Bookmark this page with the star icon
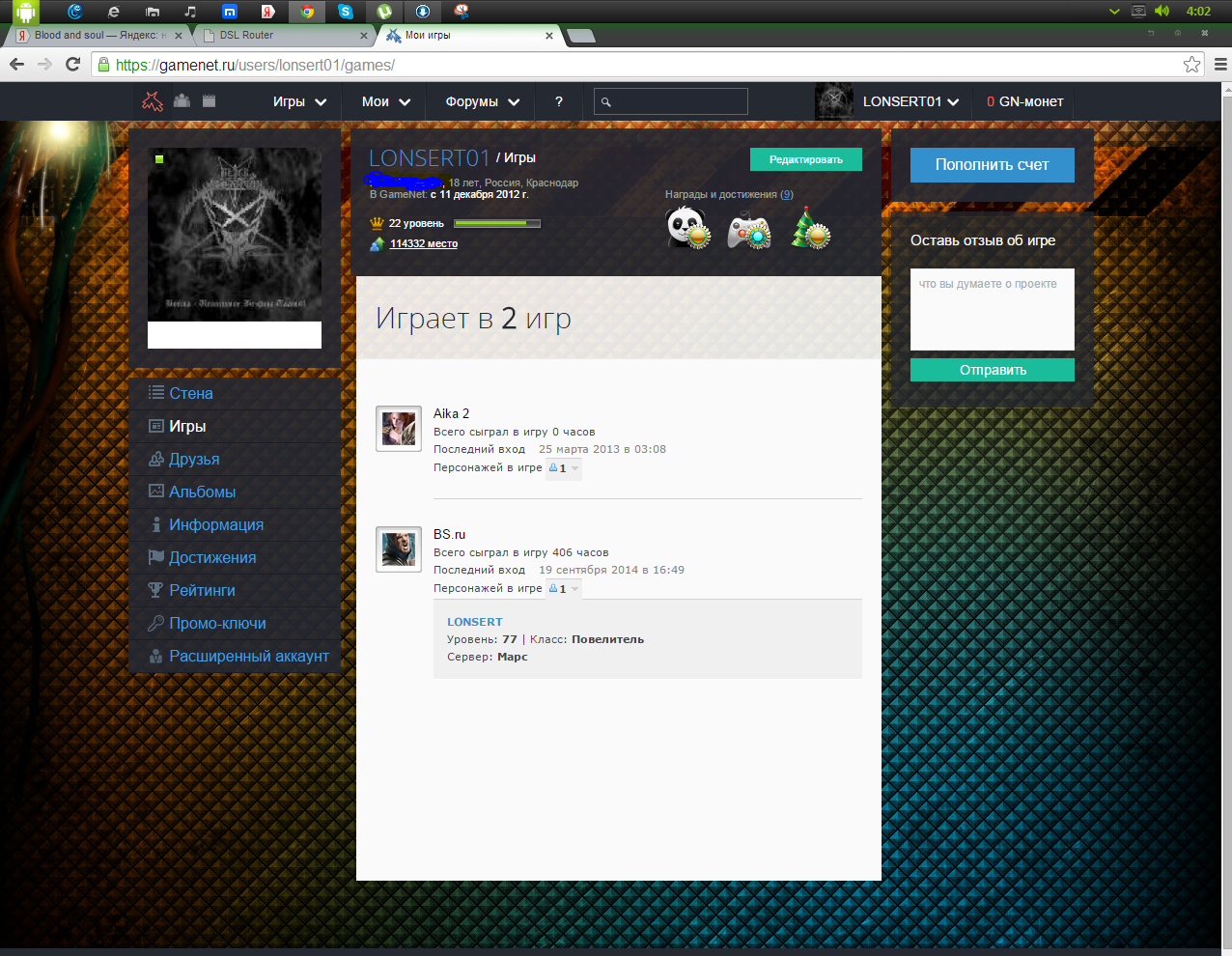Viewport: 1232px width, 956px height. (1191, 65)
